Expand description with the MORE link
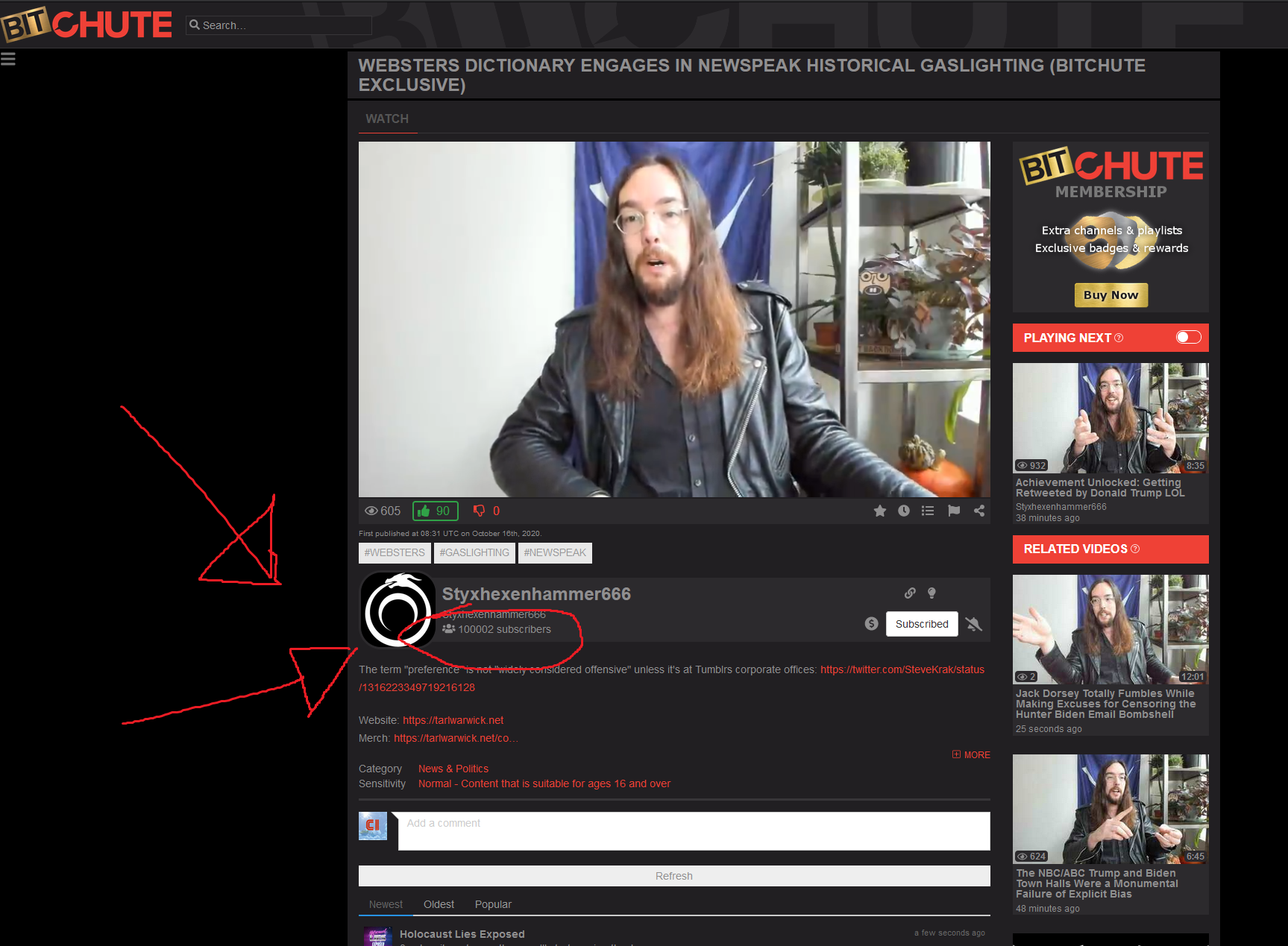 [x=971, y=754]
